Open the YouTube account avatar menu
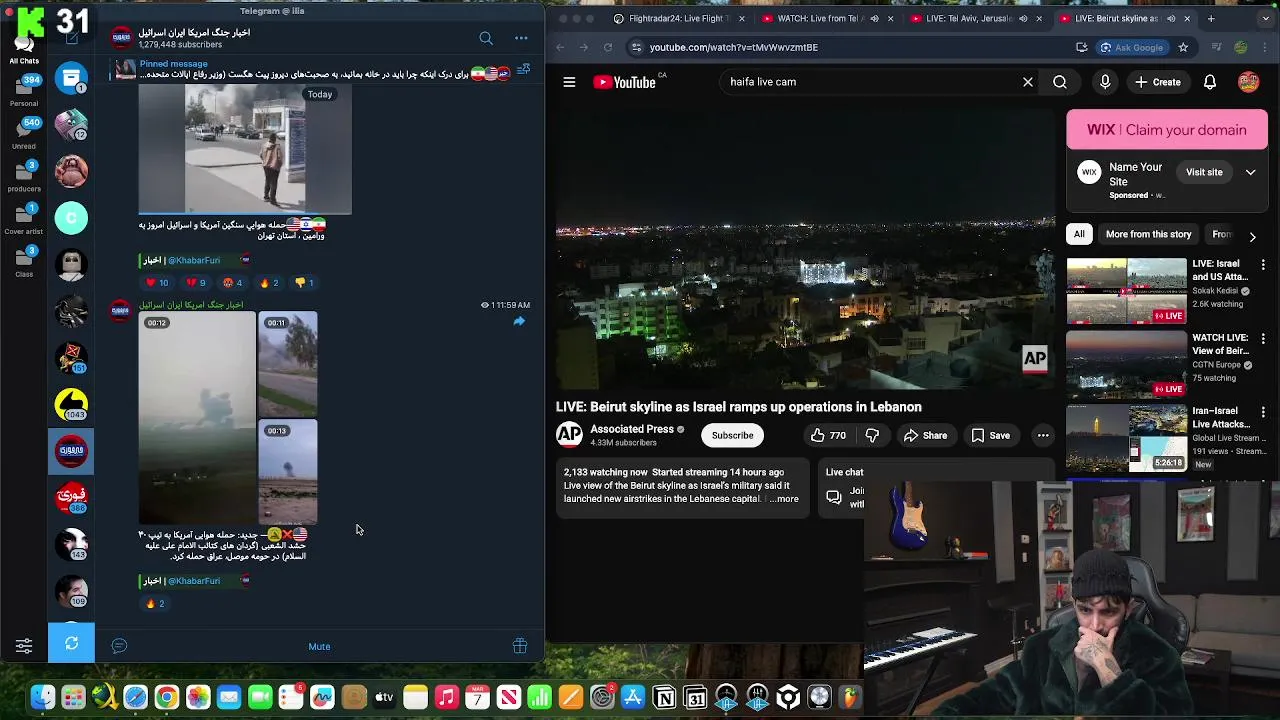 pyautogui.click(x=1249, y=82)
